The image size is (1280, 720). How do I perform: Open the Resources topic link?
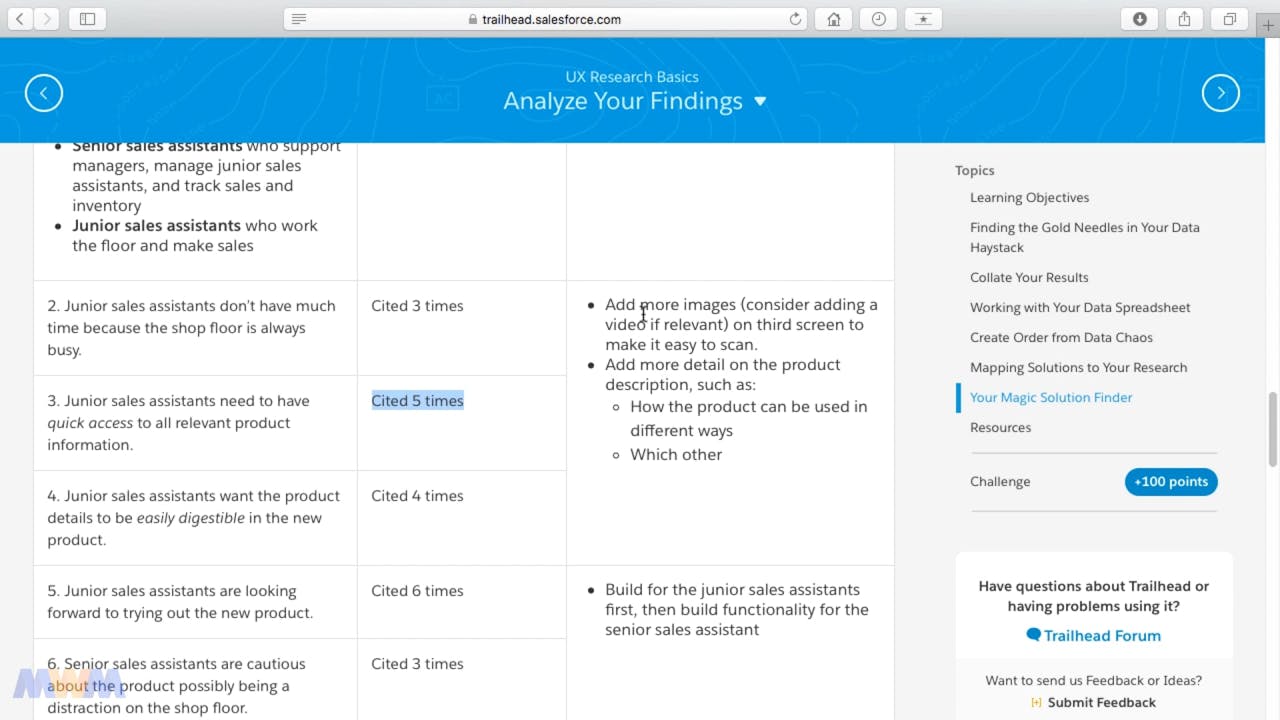pos(1000,427)
